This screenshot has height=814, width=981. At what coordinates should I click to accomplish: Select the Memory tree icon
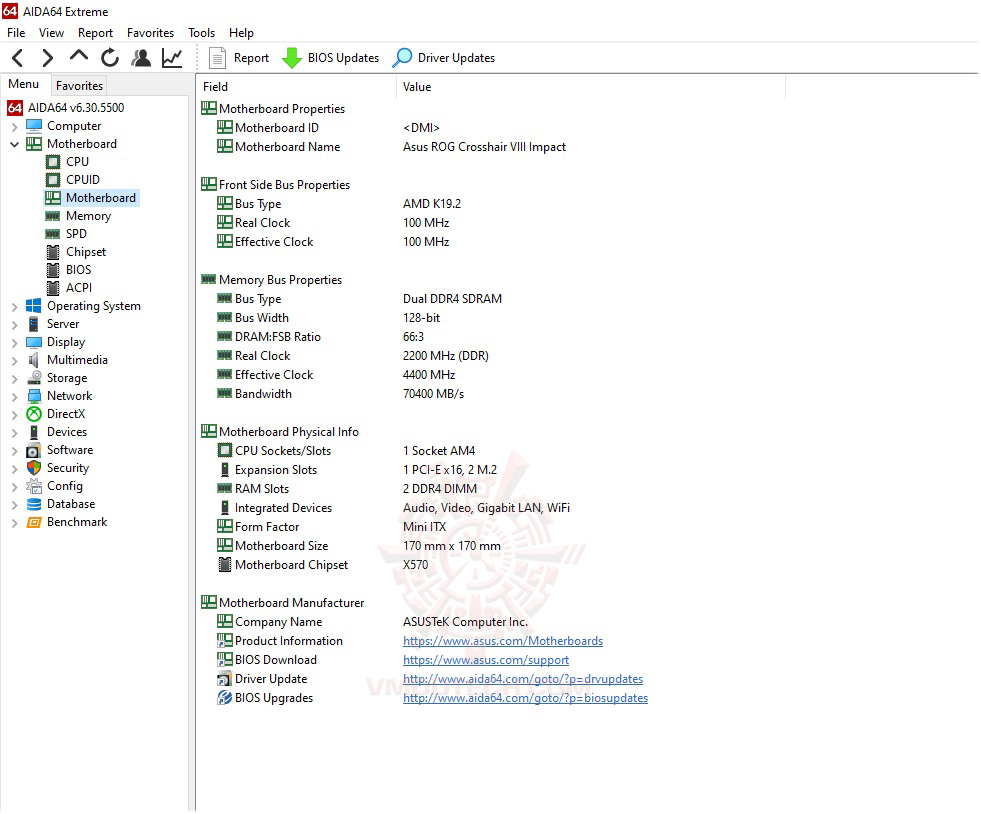[53, 216]
